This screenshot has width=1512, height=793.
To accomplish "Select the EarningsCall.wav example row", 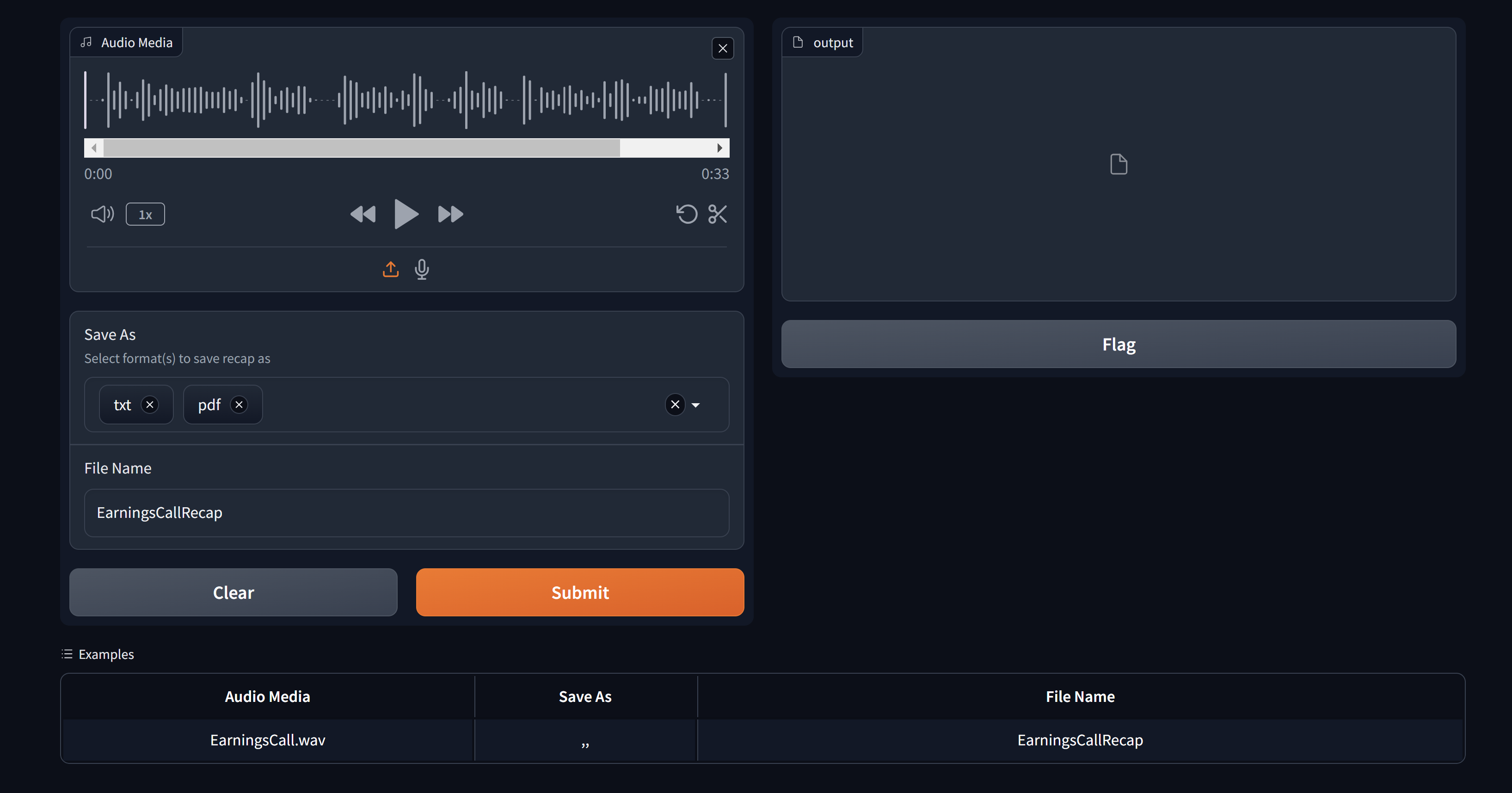I will [x=268, y=740].
